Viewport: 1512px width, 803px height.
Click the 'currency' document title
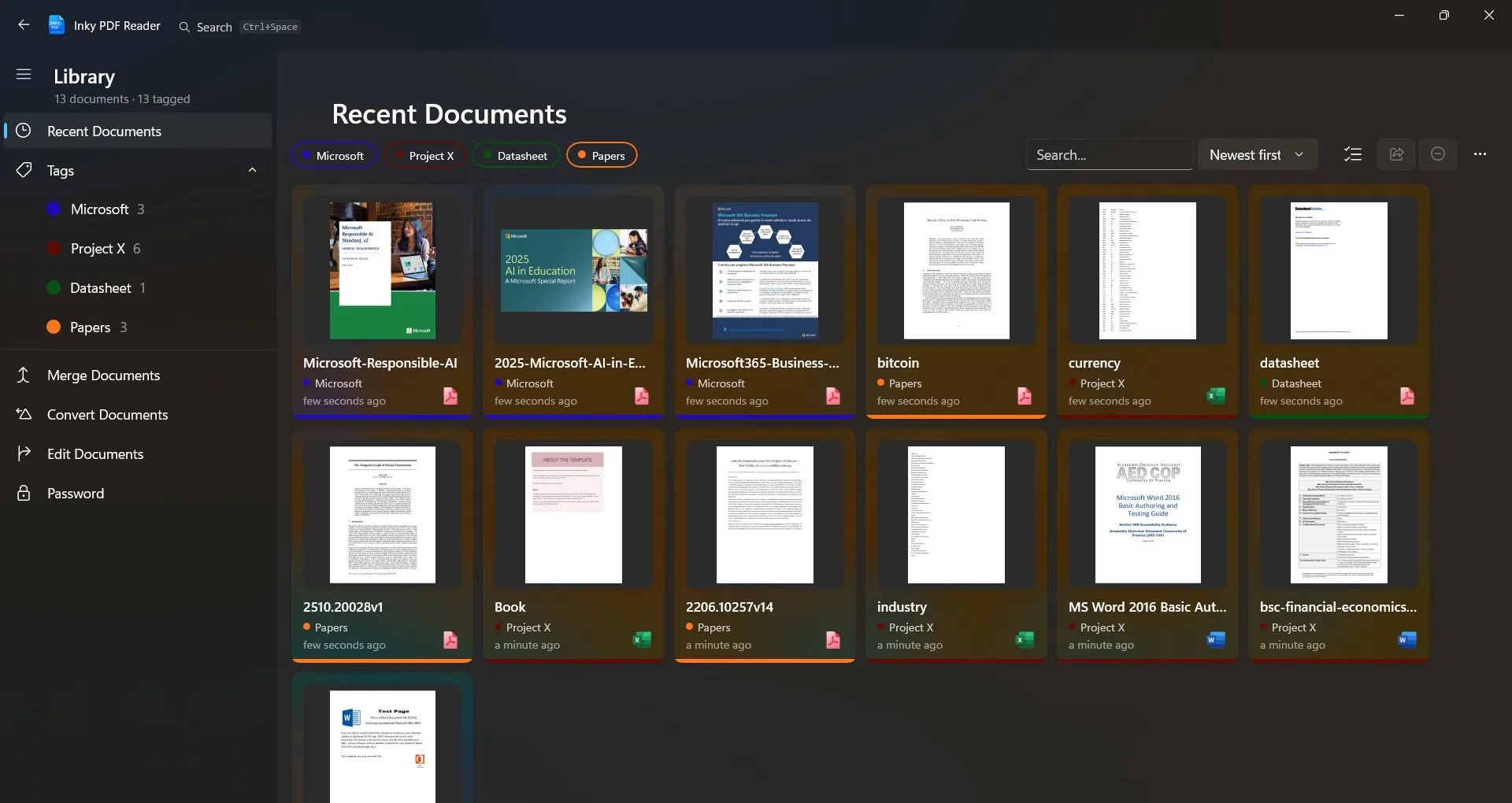coord(1094,363)
